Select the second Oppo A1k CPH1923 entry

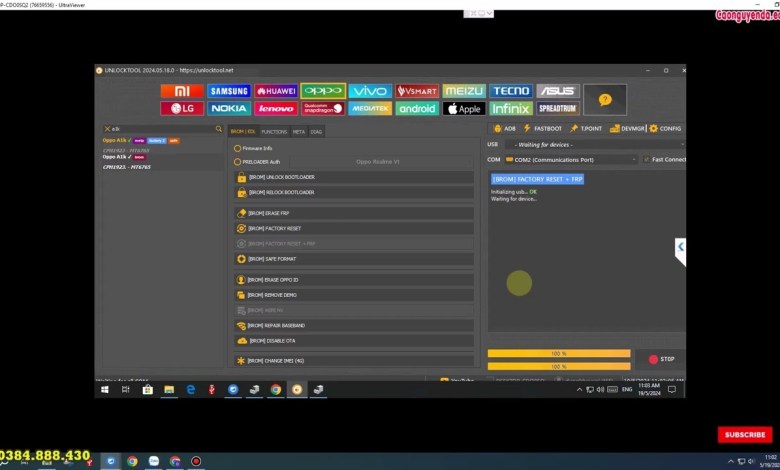click(163, 162)
